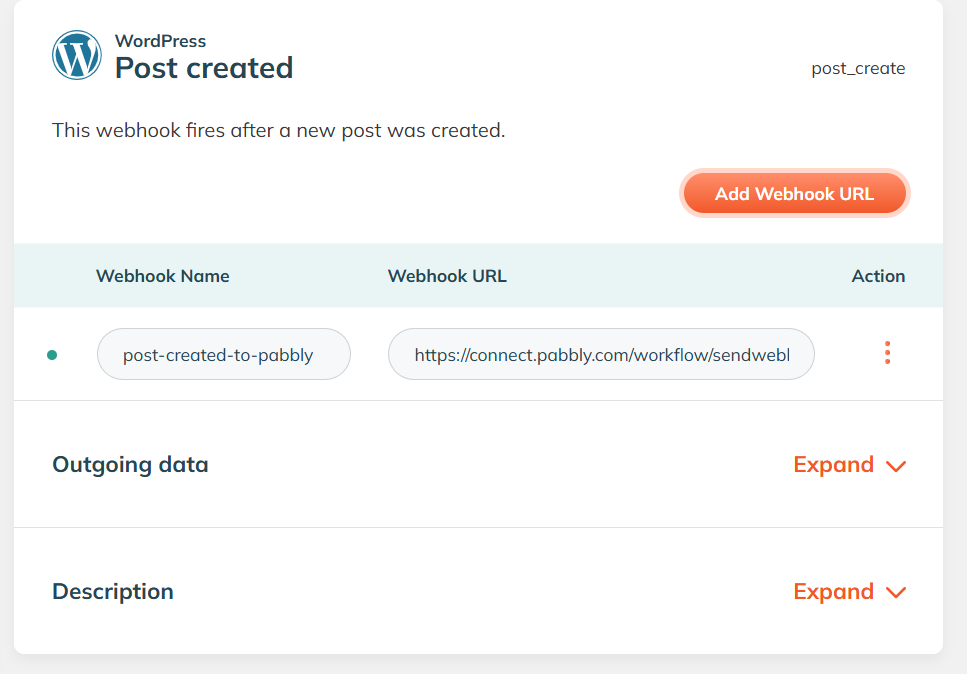Select the post-created-to-pabbly name field
This screenshot has height=674, width=967.
(224, 354)
